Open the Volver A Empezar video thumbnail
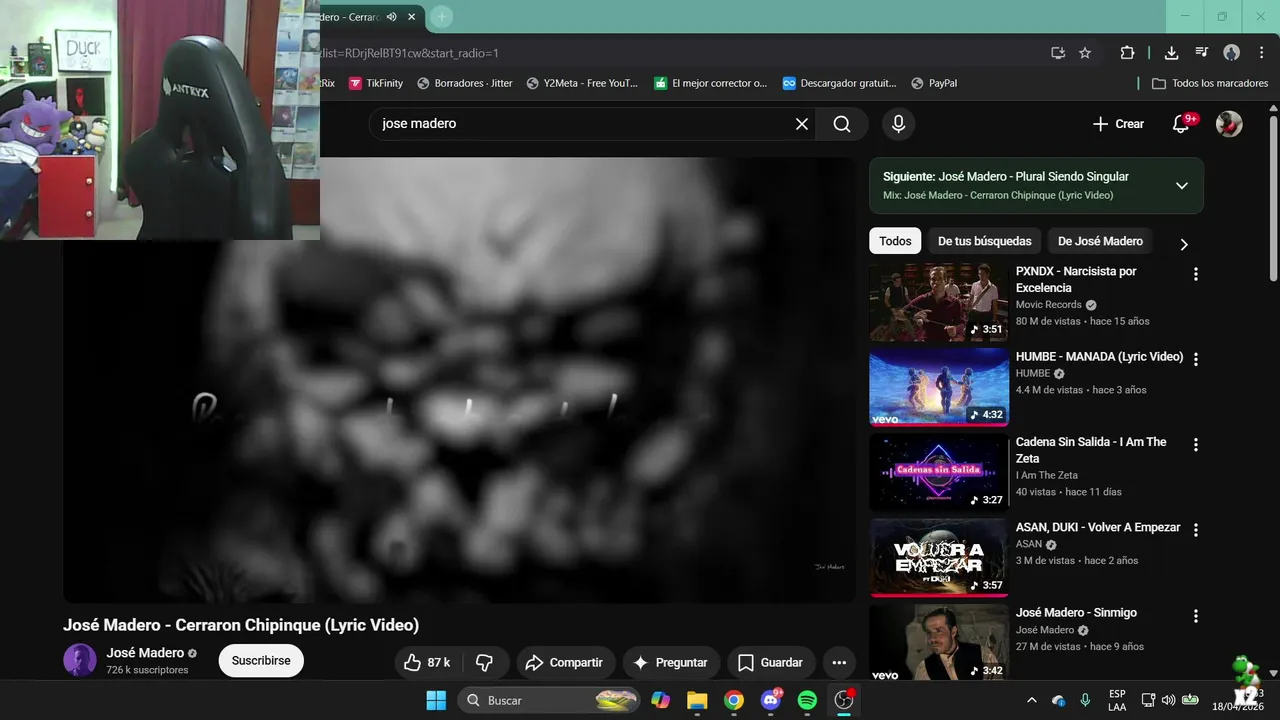 coord(939,558)
